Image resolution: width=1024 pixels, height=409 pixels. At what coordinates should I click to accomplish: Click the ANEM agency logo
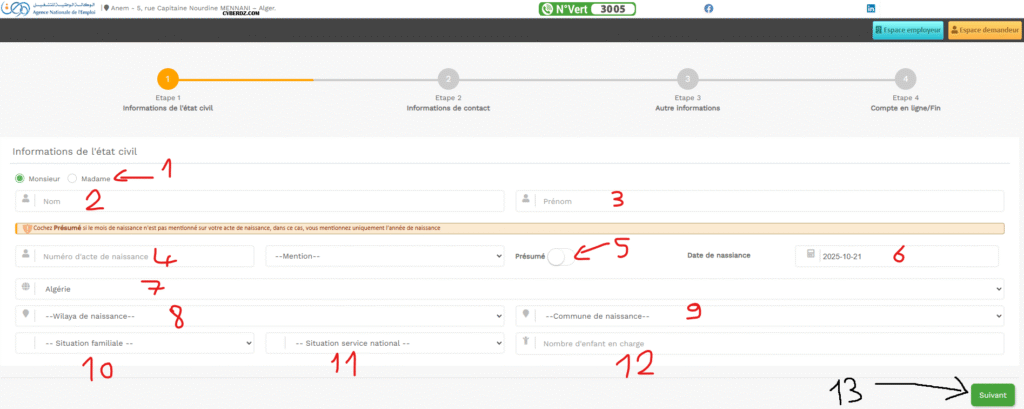pyautogui.click(x=48, y=8)
